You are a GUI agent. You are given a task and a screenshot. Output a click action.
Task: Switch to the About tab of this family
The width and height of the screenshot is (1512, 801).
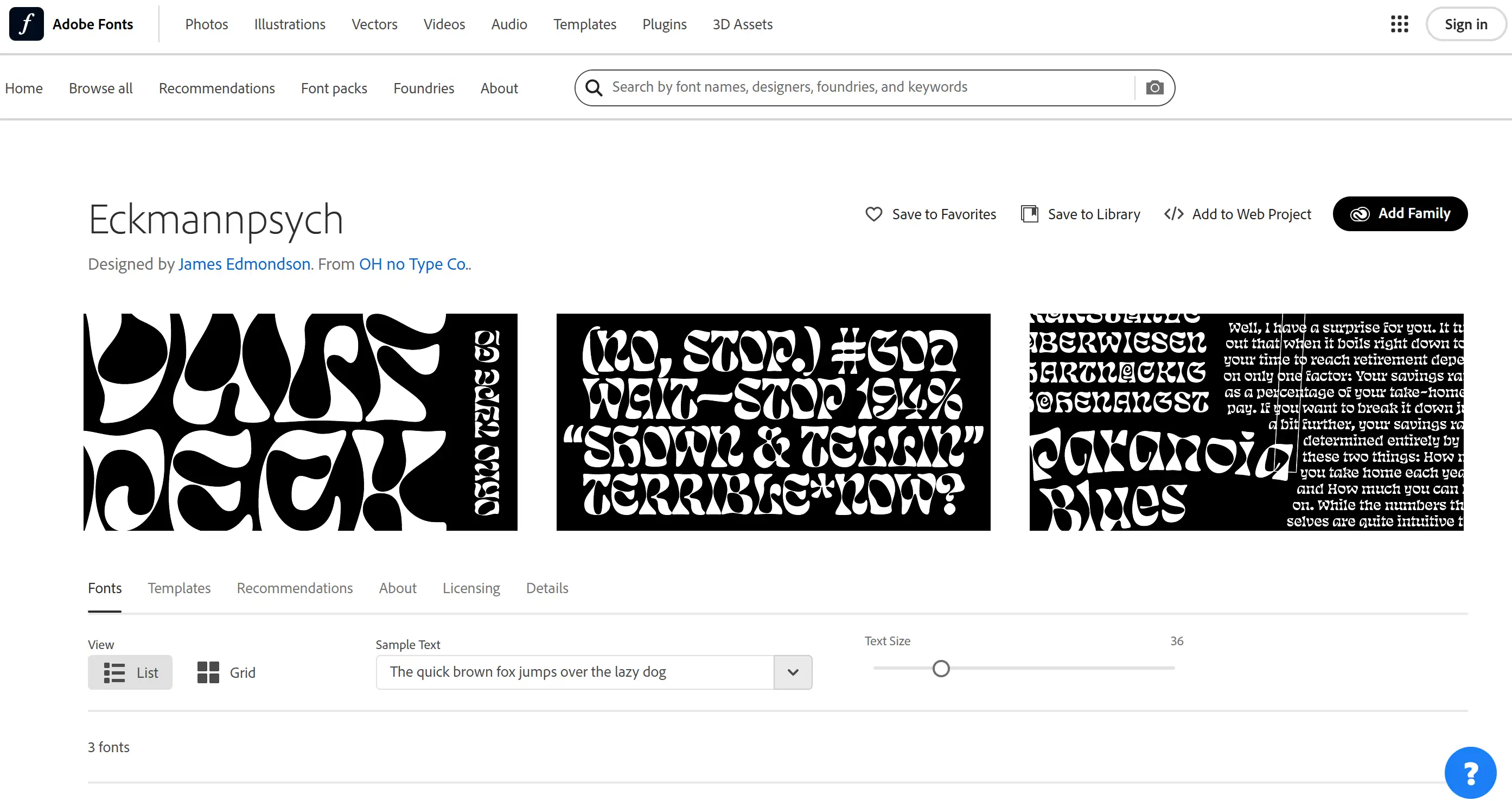[397, 588]
